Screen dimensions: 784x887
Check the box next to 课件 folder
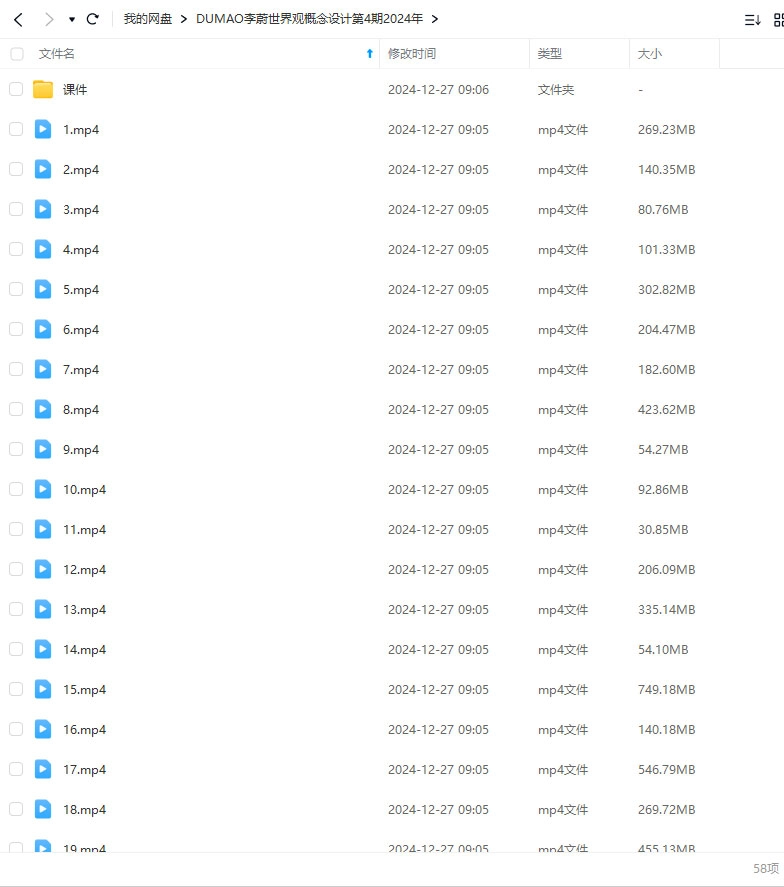pos(16,89)
